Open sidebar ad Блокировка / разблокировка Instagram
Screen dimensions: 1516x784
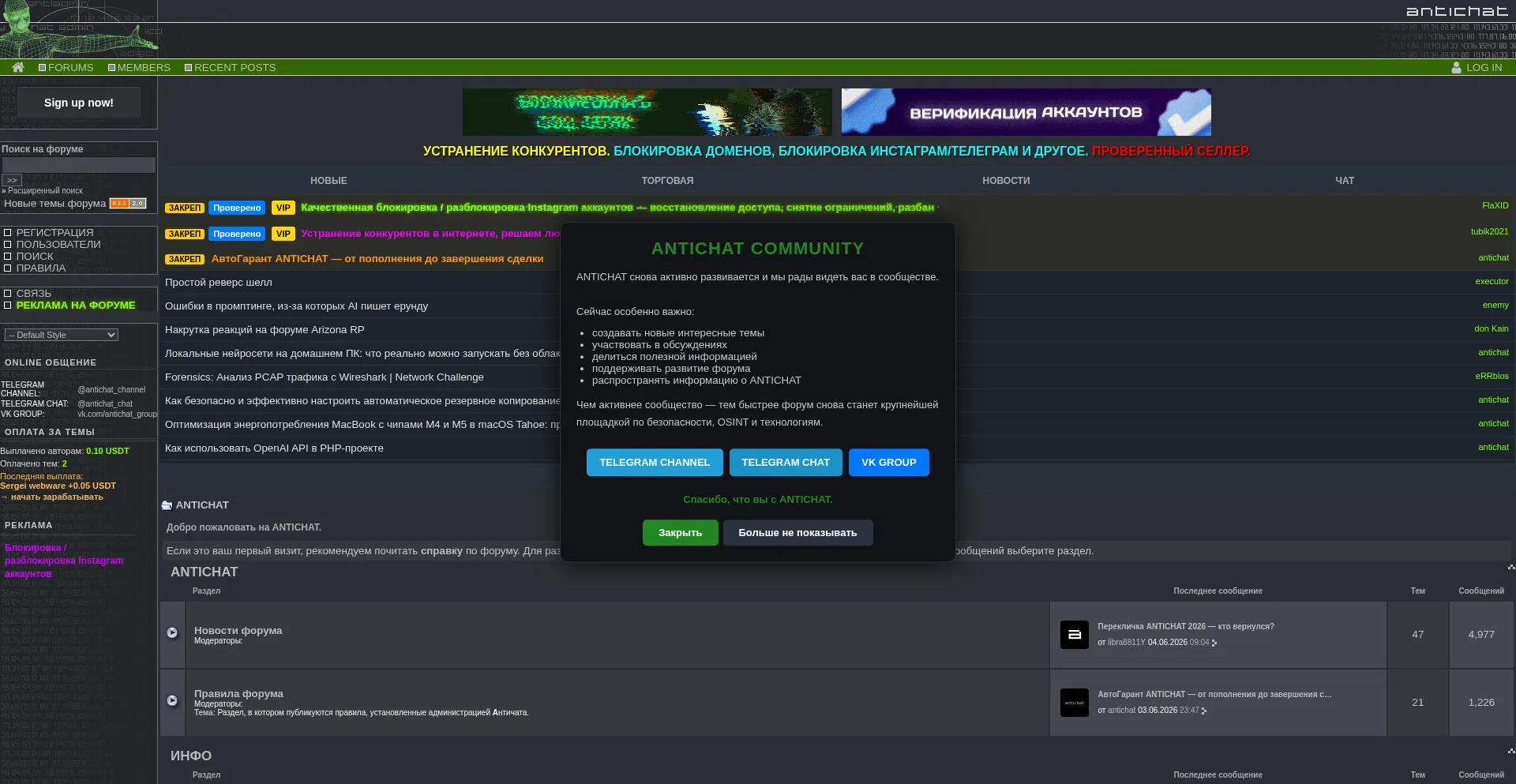coord(64,561)
